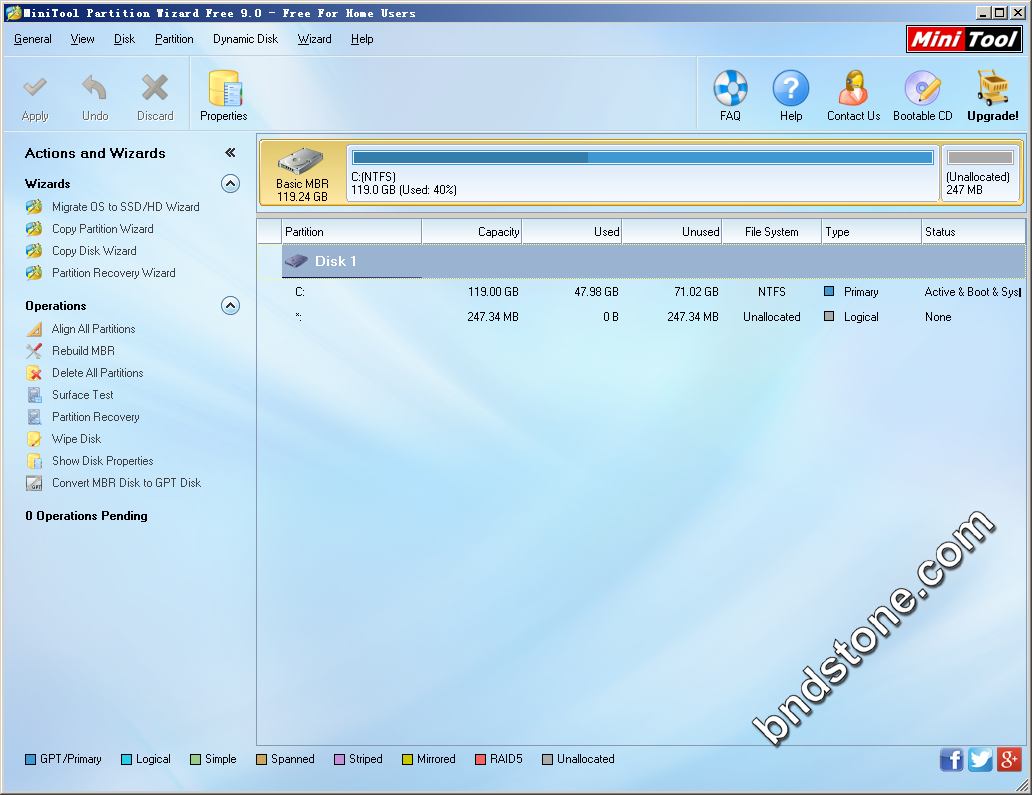Sort by the Partition column header
The image size is (1032, 795).
(x=351, y=232)
